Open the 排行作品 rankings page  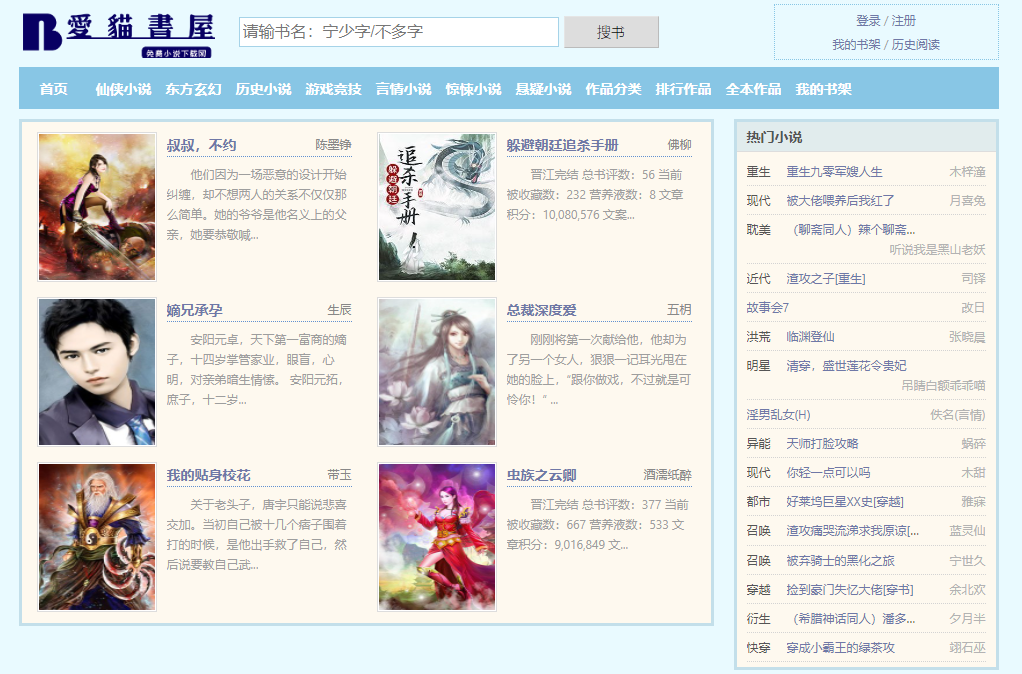coord(683,89)
